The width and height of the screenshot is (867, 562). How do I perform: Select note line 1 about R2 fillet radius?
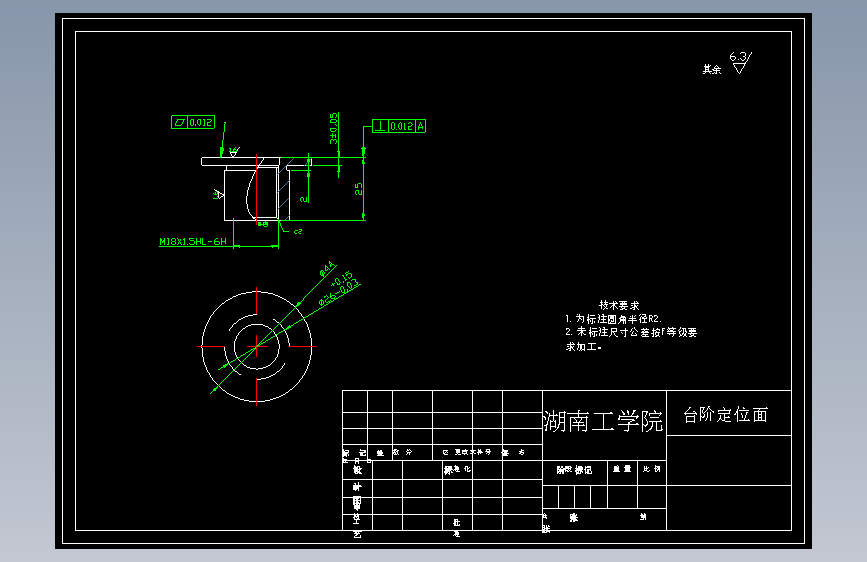pyautogui.click(x=613, y=319)
